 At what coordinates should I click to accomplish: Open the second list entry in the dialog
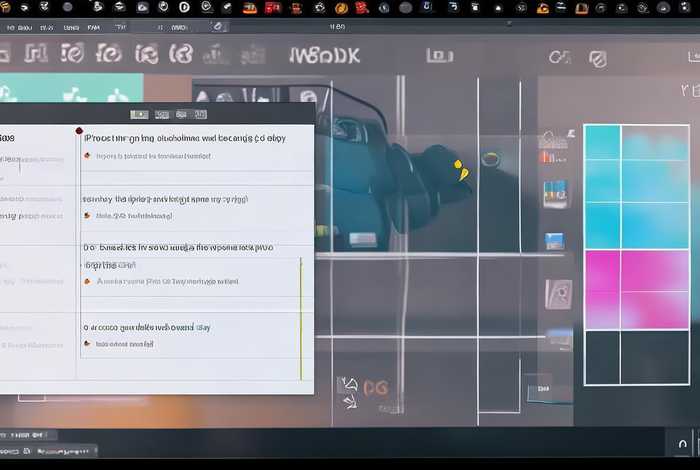[x=165, y=199]
